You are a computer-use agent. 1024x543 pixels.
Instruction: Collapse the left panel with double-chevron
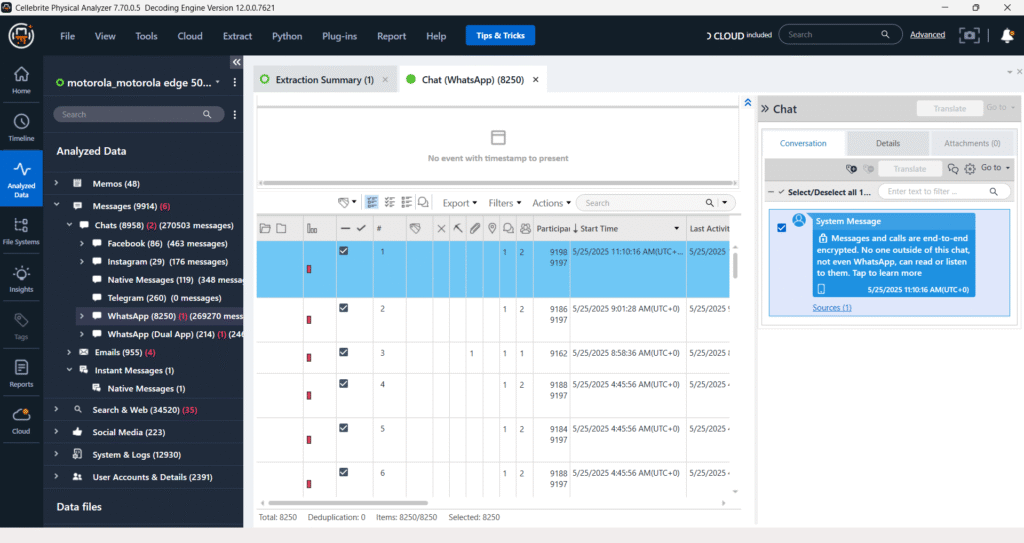pos(236,62)
